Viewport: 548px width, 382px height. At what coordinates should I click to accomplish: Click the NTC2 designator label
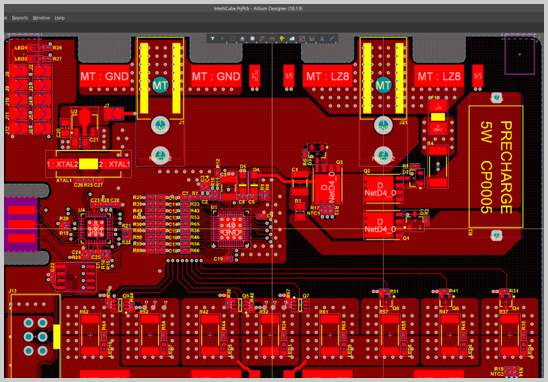[497, 374]
